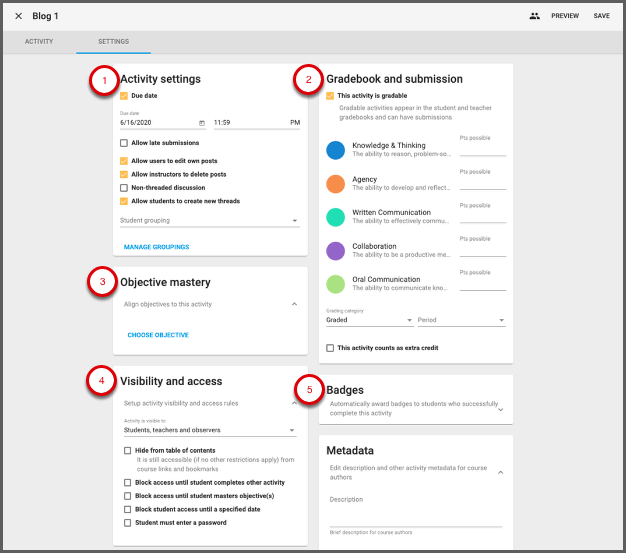
Task: Enable Allow late submissions checkbox
Action: [124, 143]
